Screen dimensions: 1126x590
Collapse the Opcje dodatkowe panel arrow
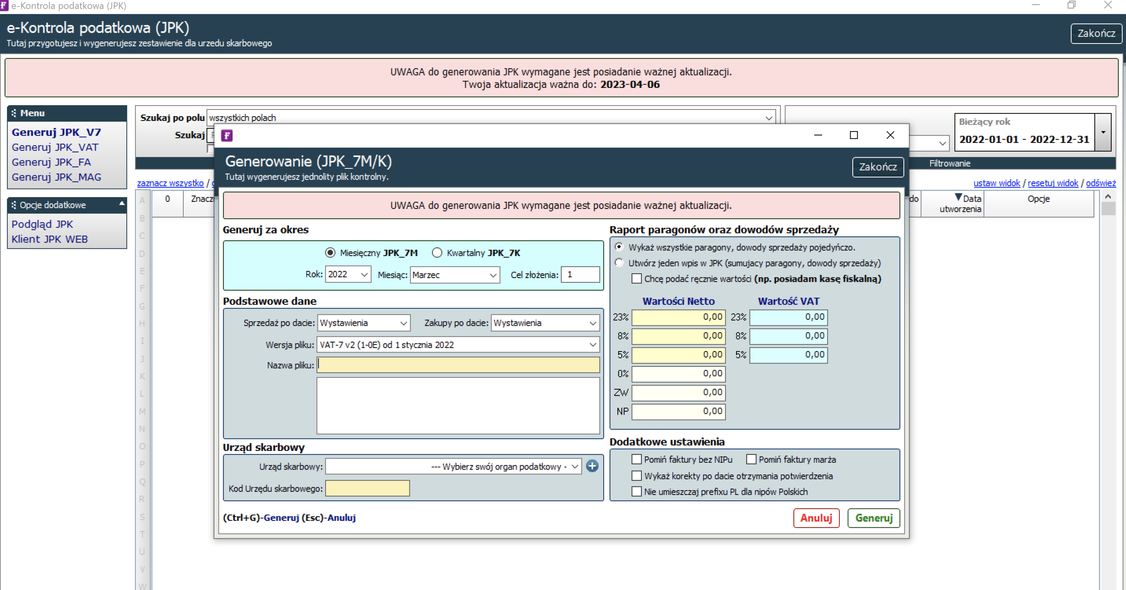[122, 204]
